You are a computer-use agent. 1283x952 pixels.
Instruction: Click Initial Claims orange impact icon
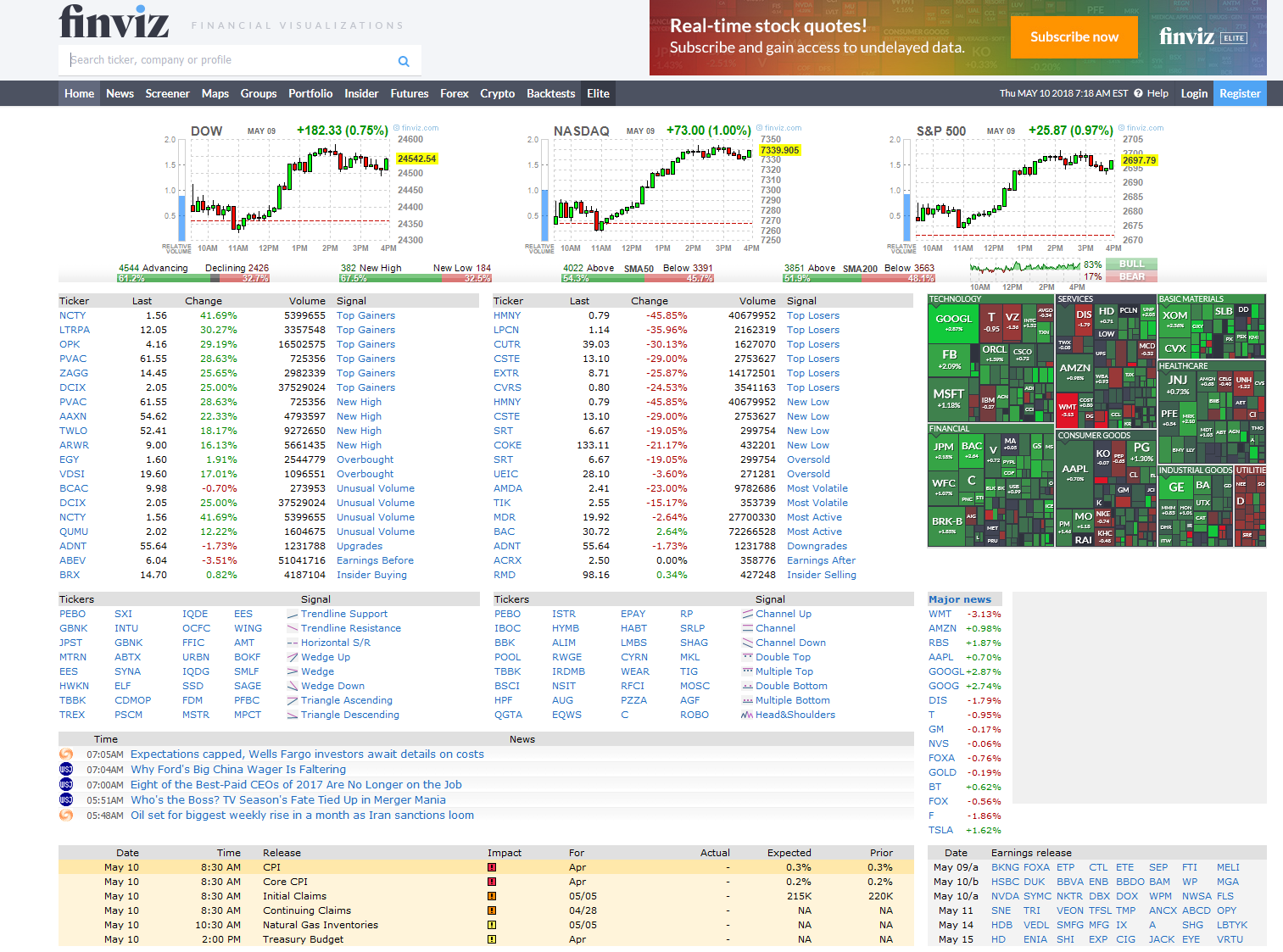click(x=492, y=896)
